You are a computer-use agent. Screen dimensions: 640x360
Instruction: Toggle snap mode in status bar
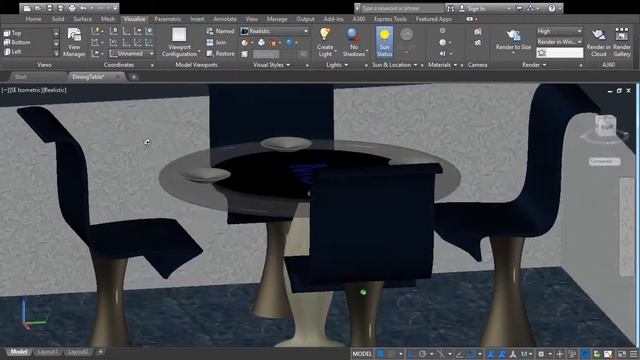(391, 354)
